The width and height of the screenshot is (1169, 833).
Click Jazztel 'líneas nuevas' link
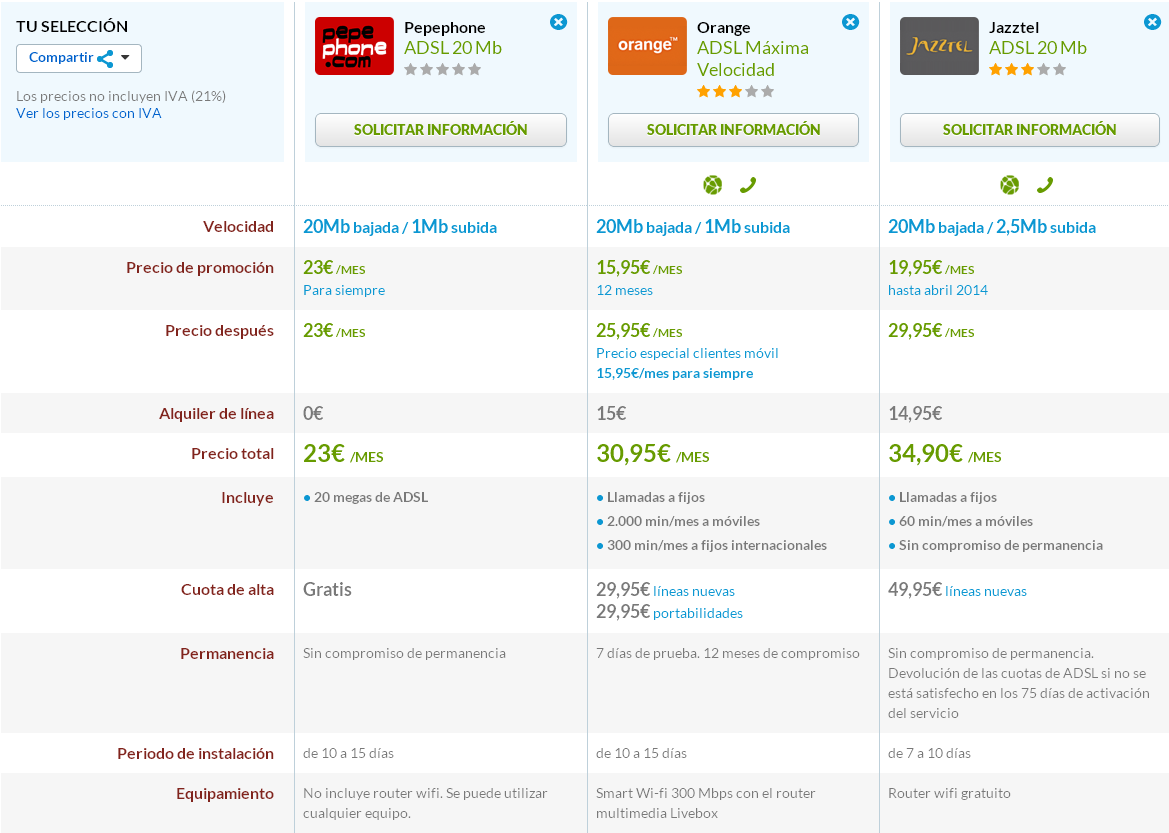(x=986, y=591)
